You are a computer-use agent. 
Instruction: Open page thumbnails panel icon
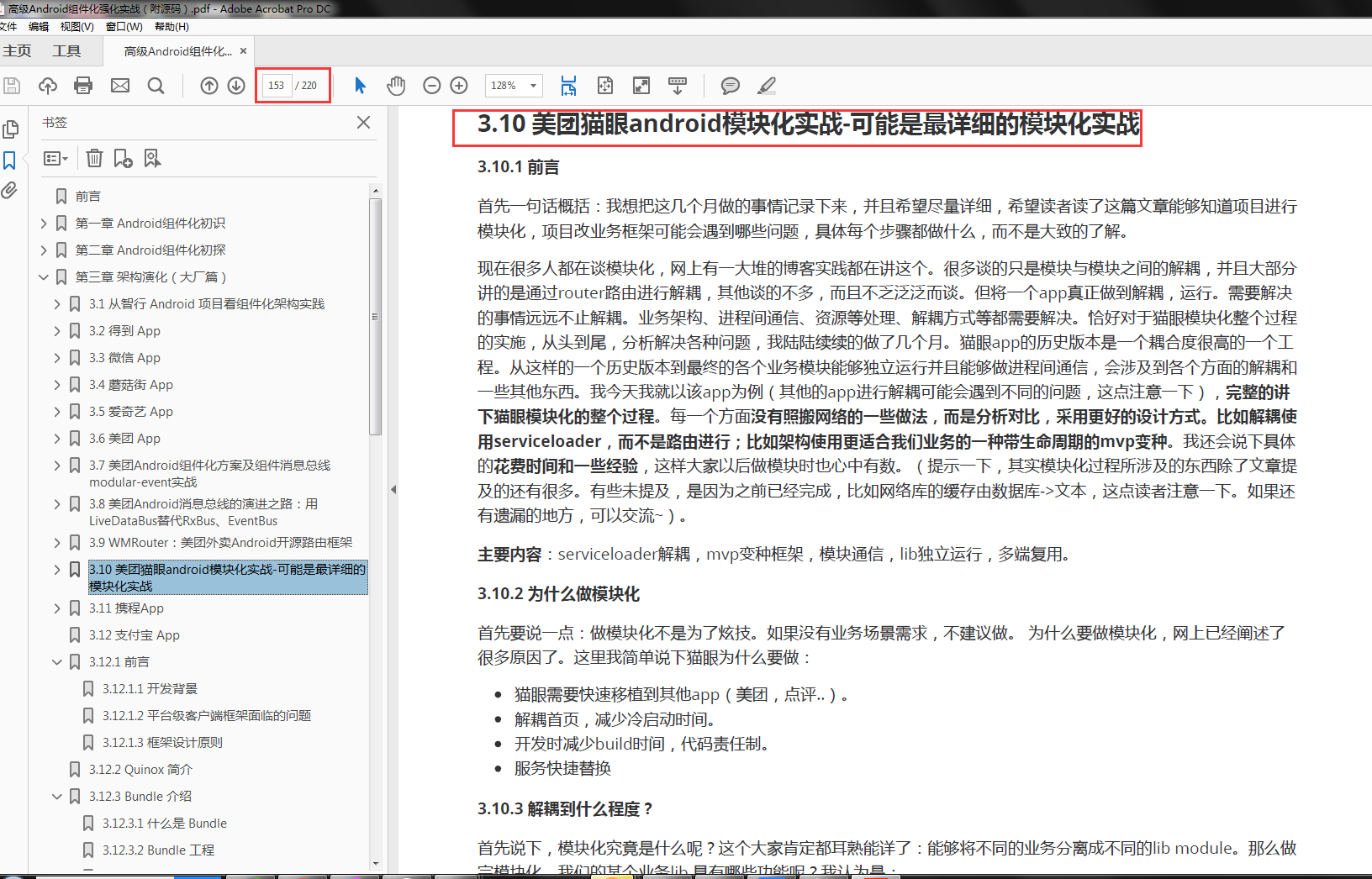click(10, 129)
